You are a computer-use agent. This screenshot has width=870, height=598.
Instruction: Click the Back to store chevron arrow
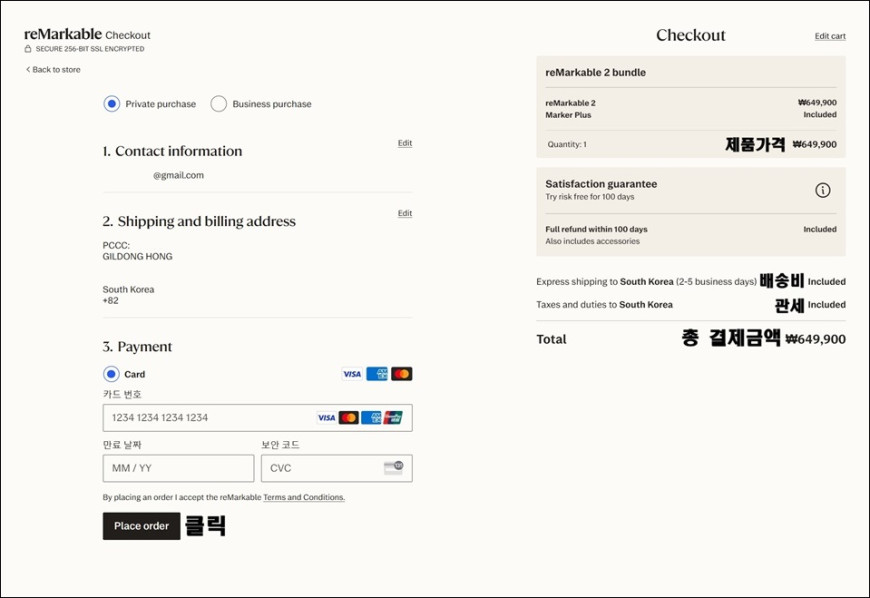coord(28,69)
